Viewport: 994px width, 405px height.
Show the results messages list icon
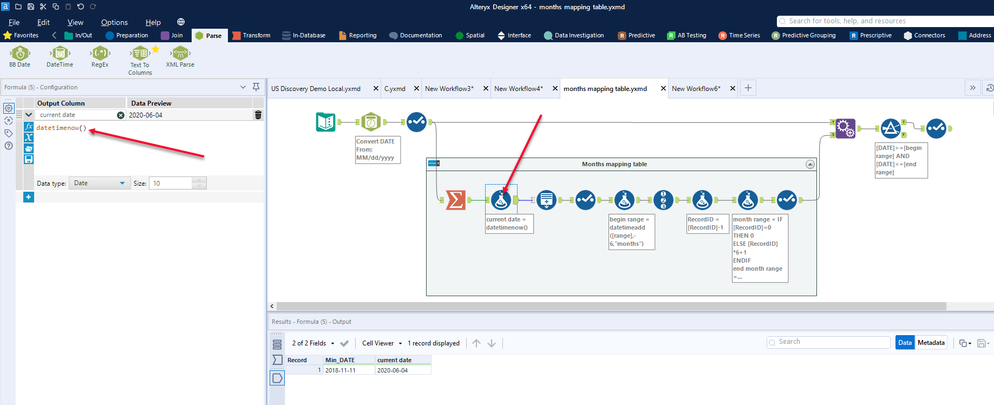pos(277,344)
